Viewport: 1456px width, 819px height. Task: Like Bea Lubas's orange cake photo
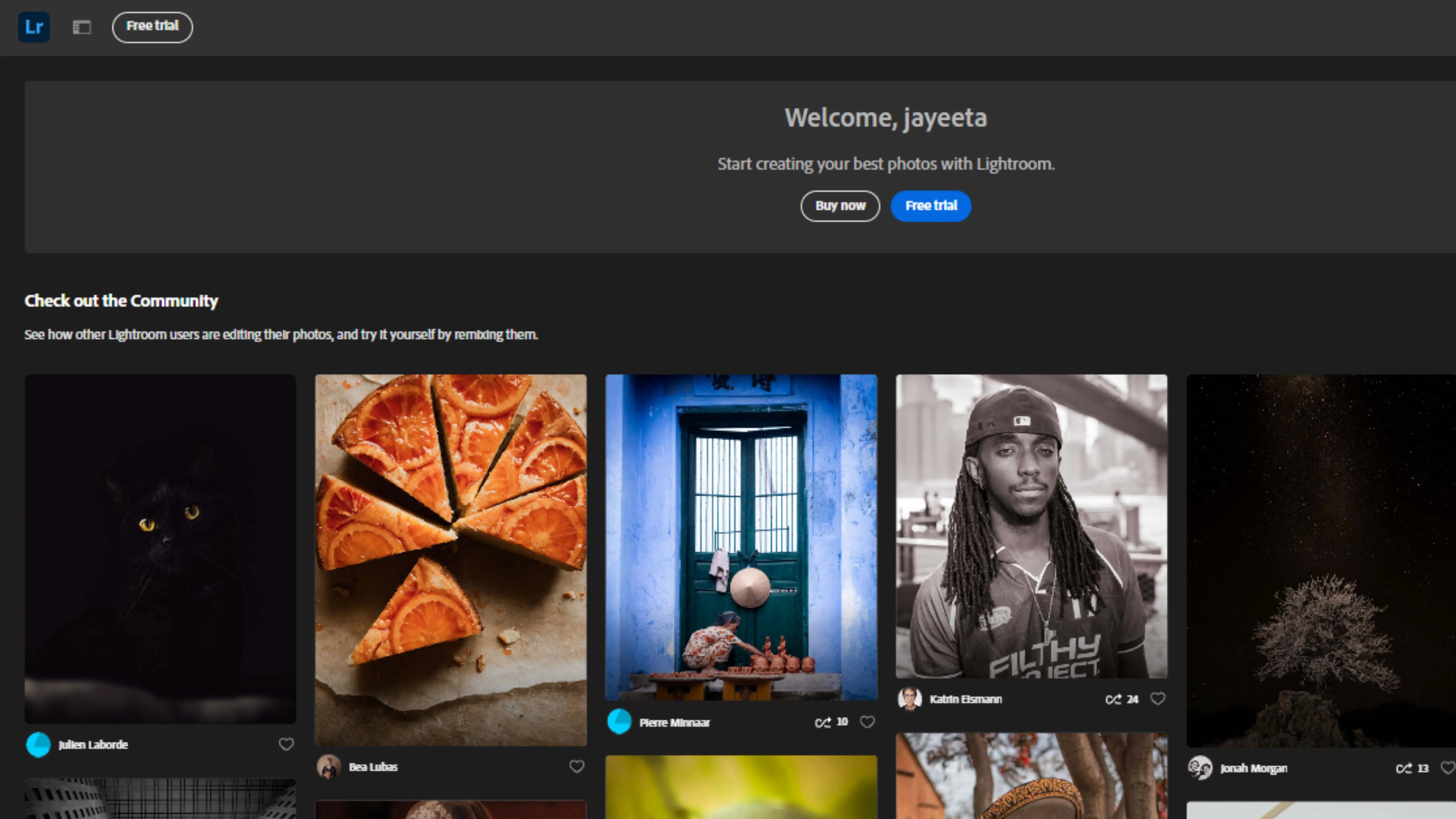577,766
